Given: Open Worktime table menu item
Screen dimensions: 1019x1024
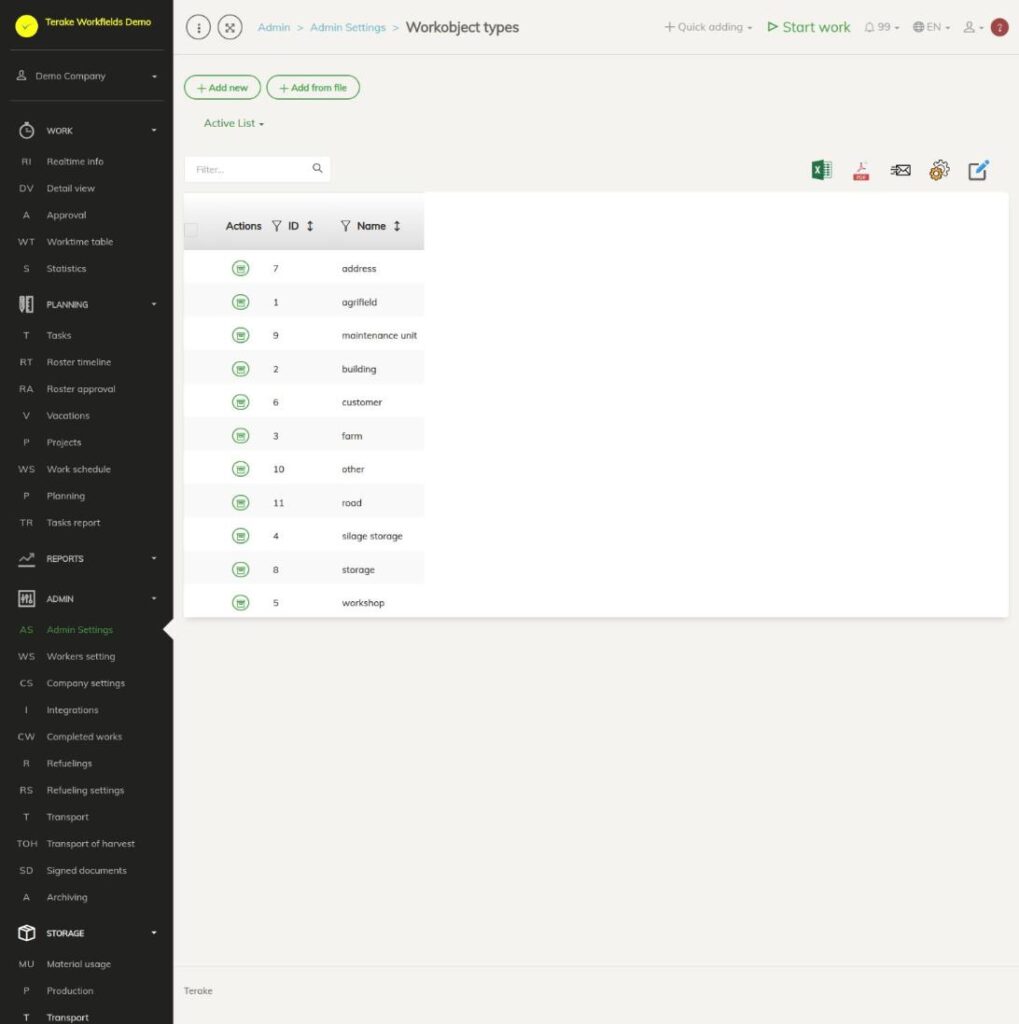Looking at the screenshot, I should point(79,242).
